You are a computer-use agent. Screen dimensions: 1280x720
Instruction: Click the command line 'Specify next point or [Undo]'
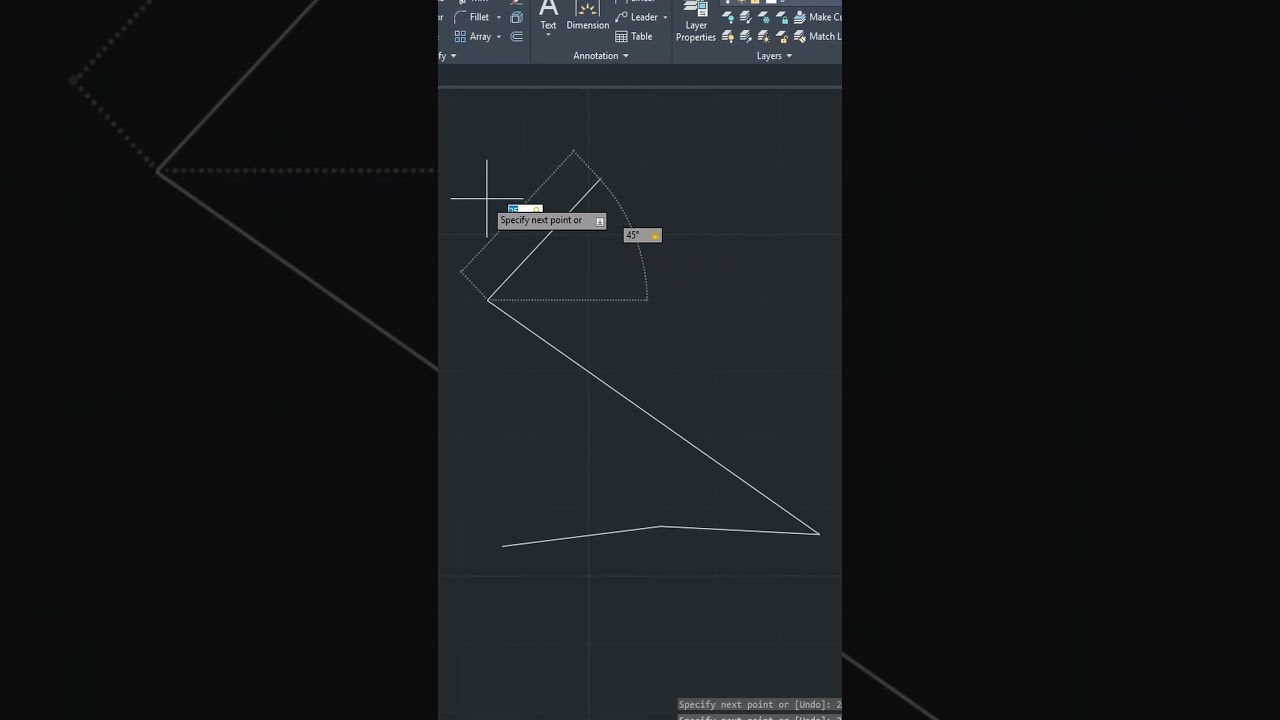pyautogui.click(x=760, y=705)
